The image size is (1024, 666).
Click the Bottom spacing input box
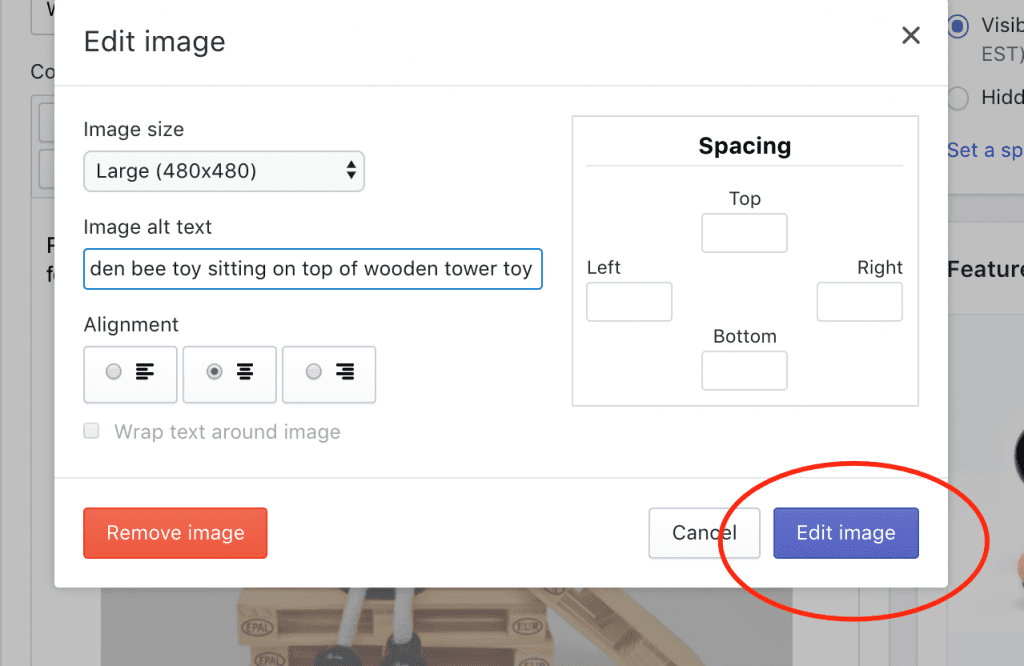tap(744, 370)
